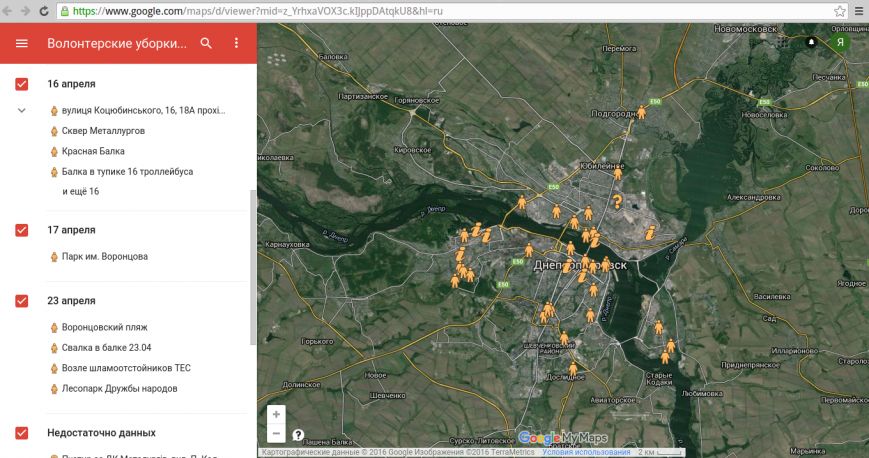Viewport: 869px width, 458px height.
Task: Uncheck the 17 апреля layer checkbox
Action: [x=22, y=230]
